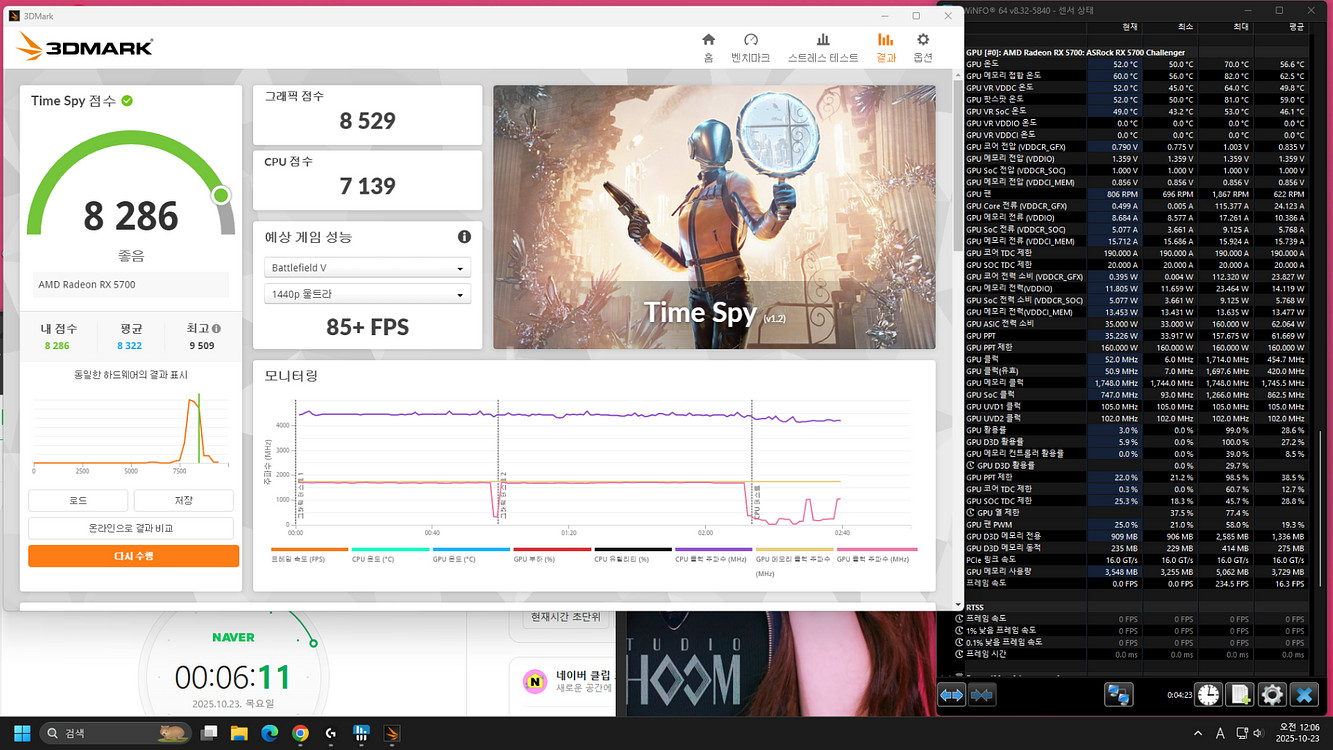Click the HWiNFO reset clock icon
The image size is (1333, 750).
click(1208, 694)
